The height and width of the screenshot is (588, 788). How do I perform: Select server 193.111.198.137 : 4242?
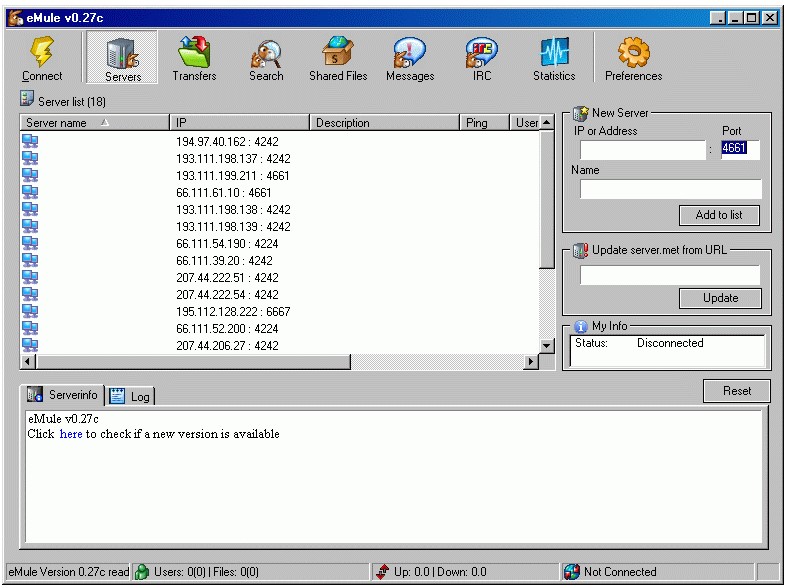(x=233, y=159)
